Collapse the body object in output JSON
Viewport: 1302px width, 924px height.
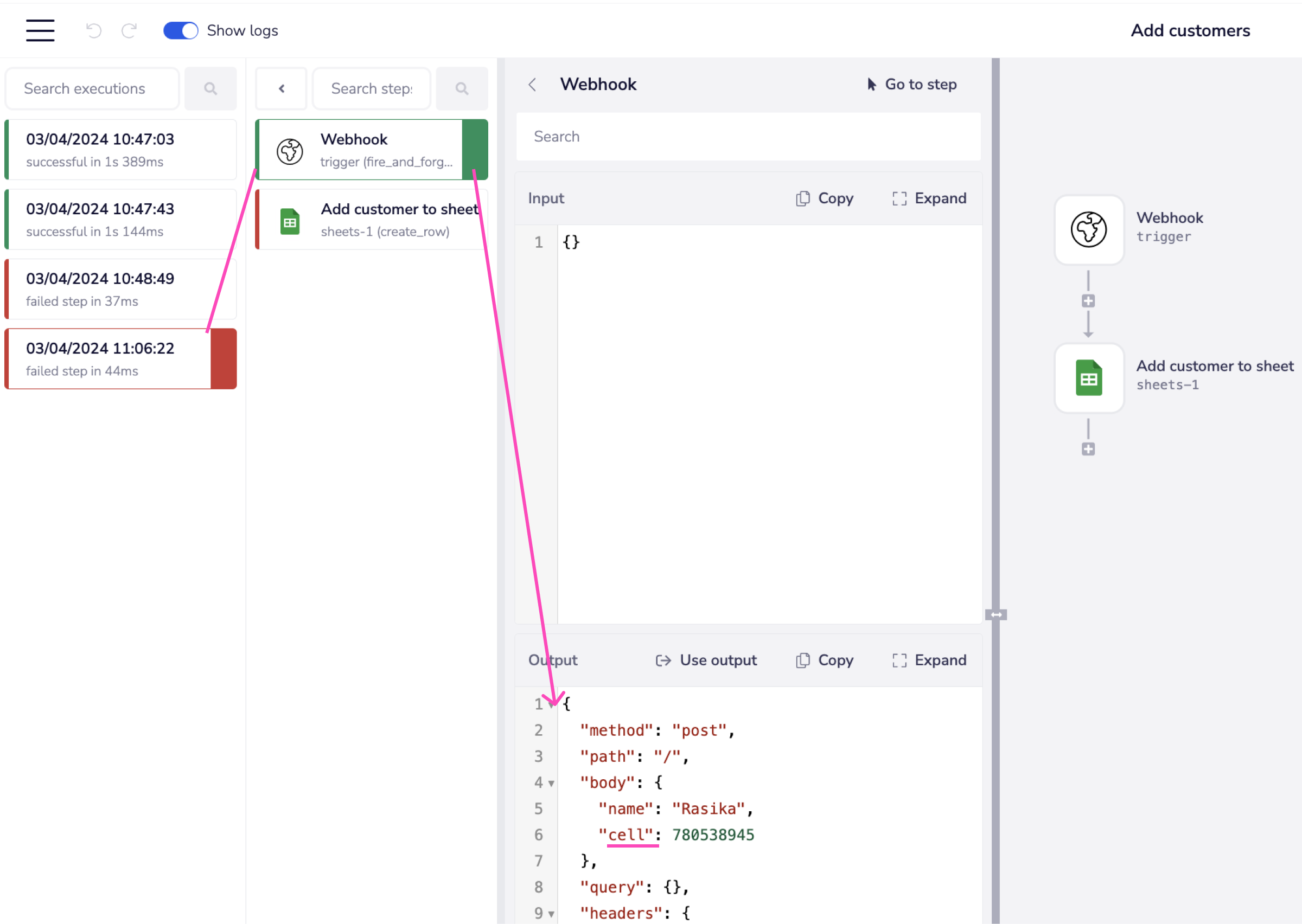point(551,784)
